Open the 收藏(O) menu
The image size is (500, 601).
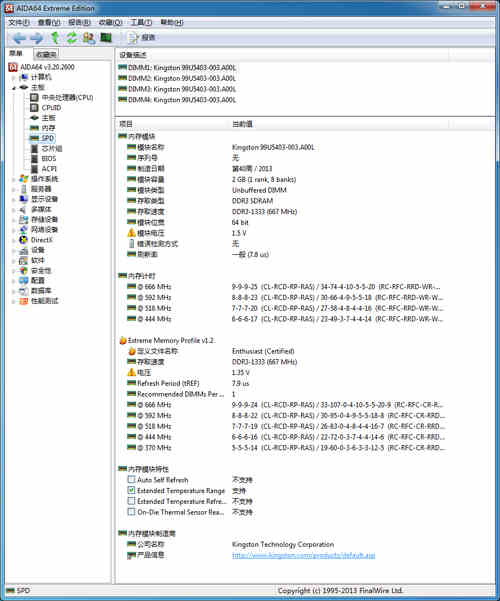[x=110, y=23]
